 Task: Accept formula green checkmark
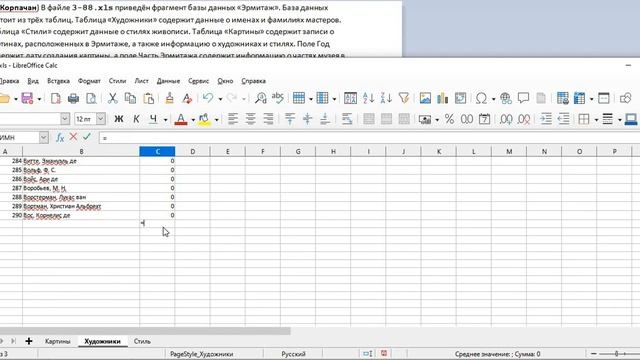[x=87, y=137]
